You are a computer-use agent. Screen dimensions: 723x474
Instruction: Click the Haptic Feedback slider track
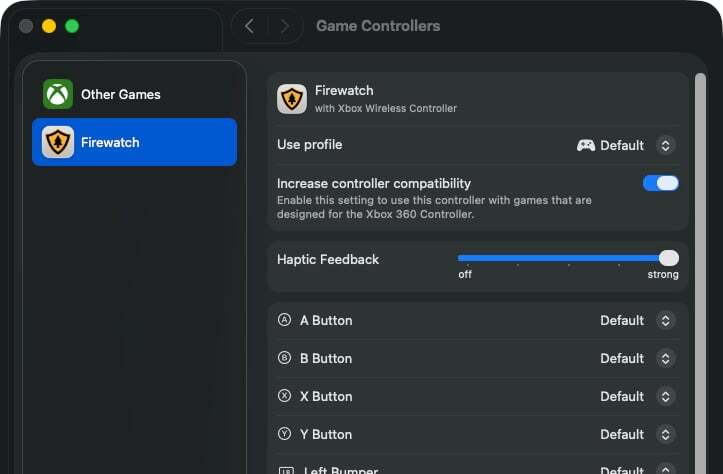pyautogui.click(x=560, y=258)
